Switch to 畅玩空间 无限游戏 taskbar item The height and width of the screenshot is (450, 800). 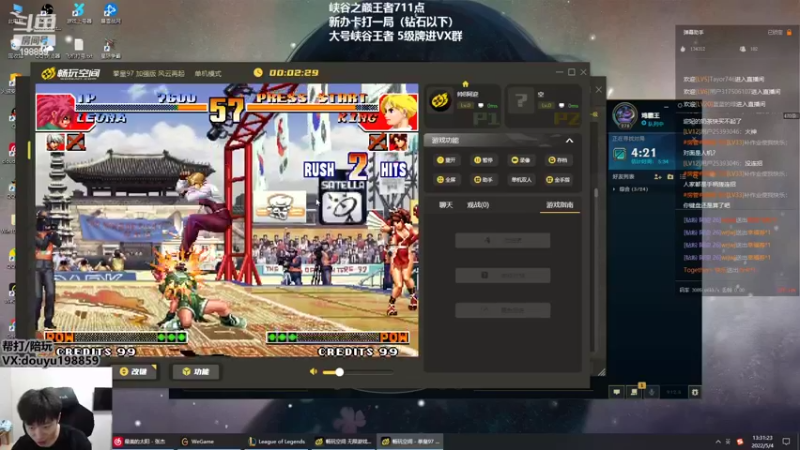pyautogui.click(x=343, y=441)
